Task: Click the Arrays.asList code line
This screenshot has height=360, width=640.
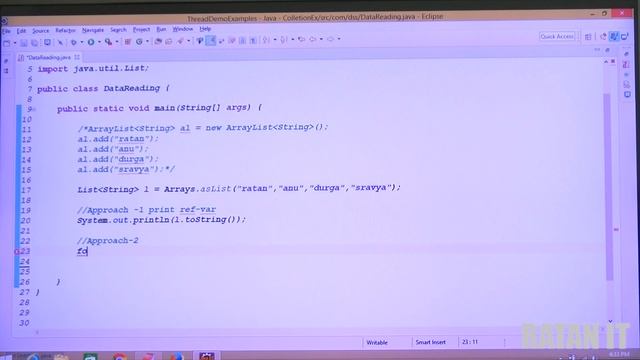Action: (239, 188)
